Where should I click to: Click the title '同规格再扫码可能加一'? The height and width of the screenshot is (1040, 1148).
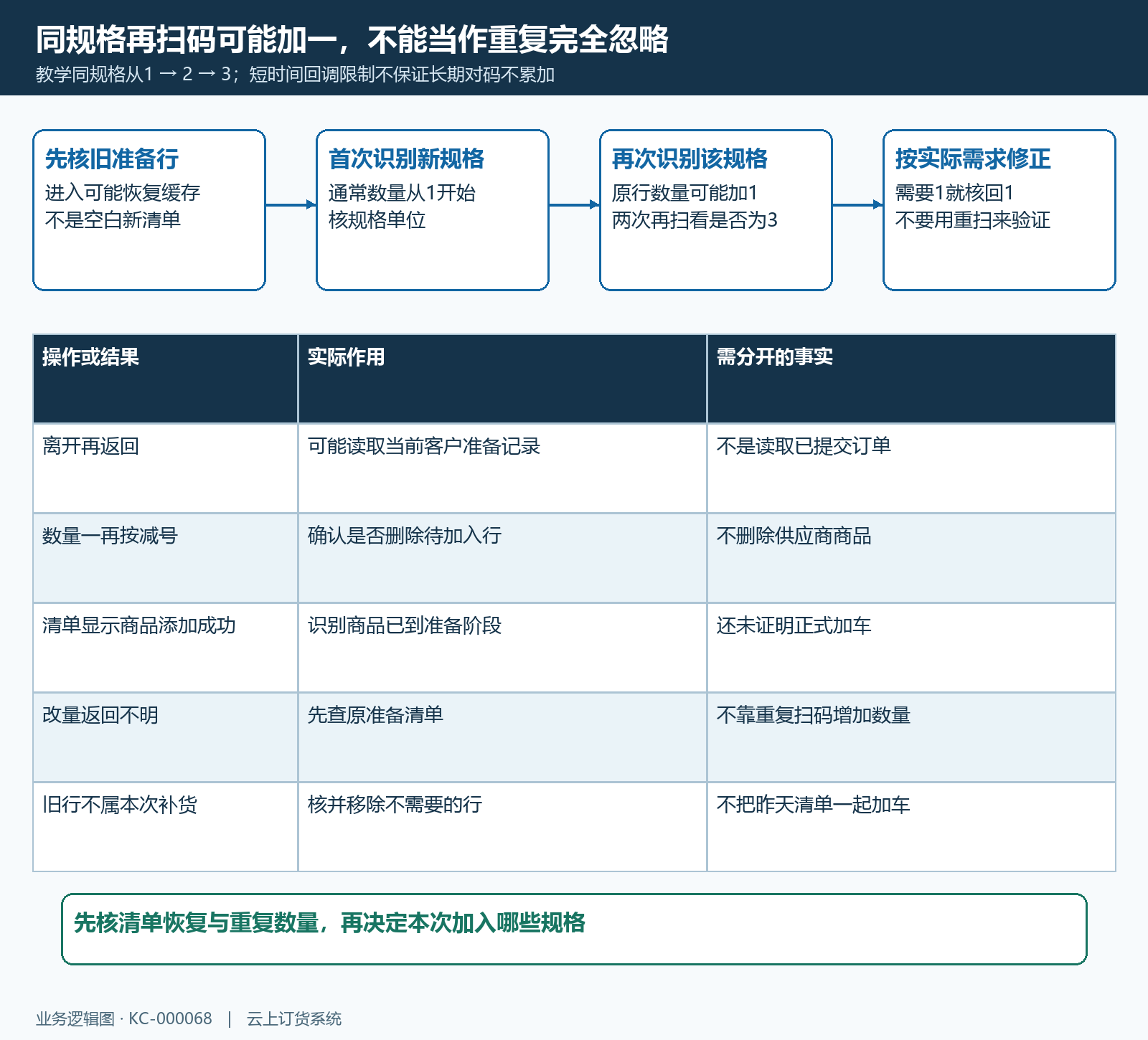pyautogui.click(x=187, y=40)
